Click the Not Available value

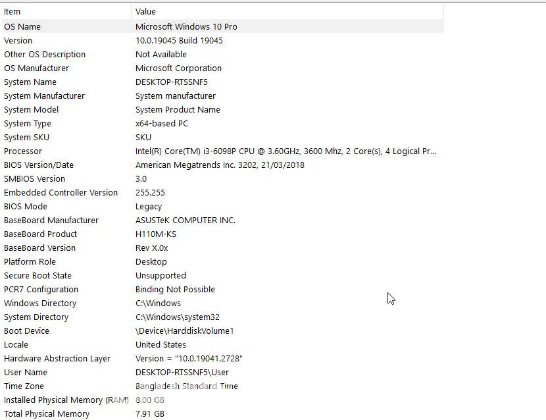tap(161, 54)
